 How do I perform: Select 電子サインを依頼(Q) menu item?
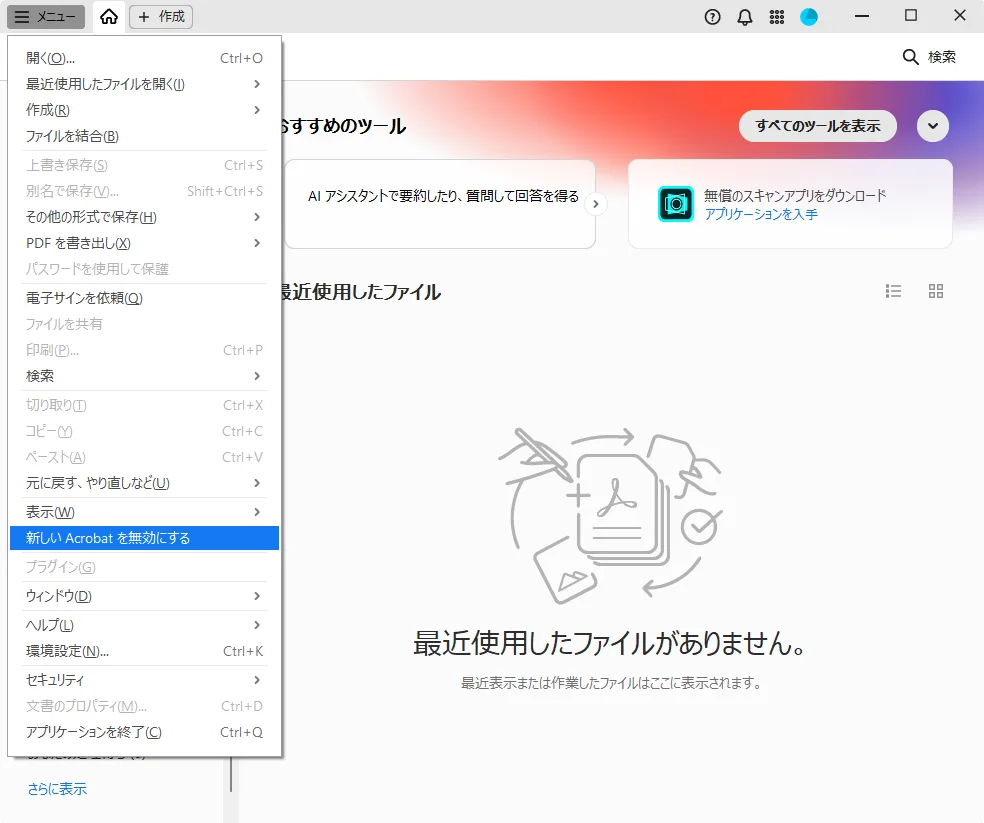144,298
